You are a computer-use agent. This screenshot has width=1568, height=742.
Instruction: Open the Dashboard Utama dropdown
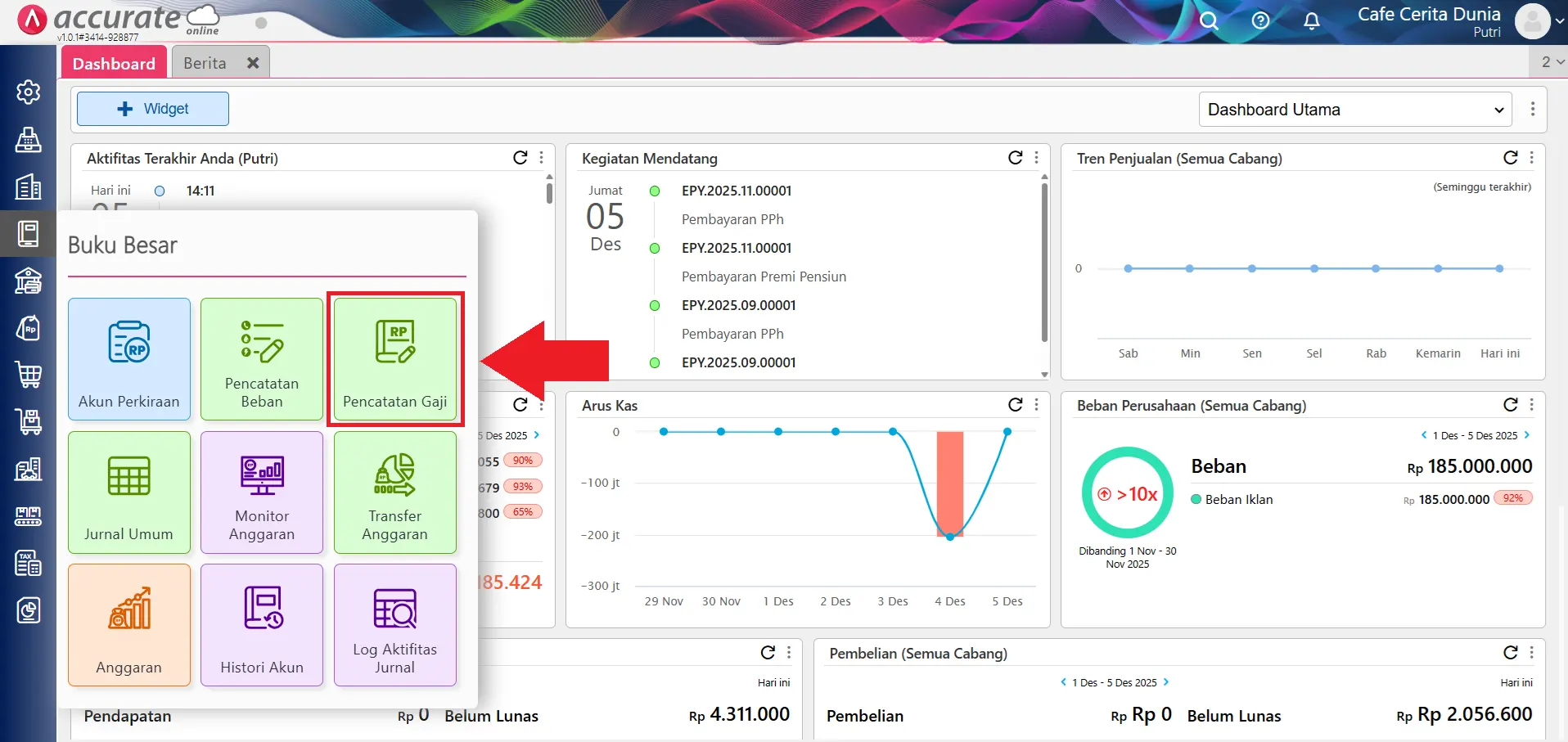[1354, 110]
